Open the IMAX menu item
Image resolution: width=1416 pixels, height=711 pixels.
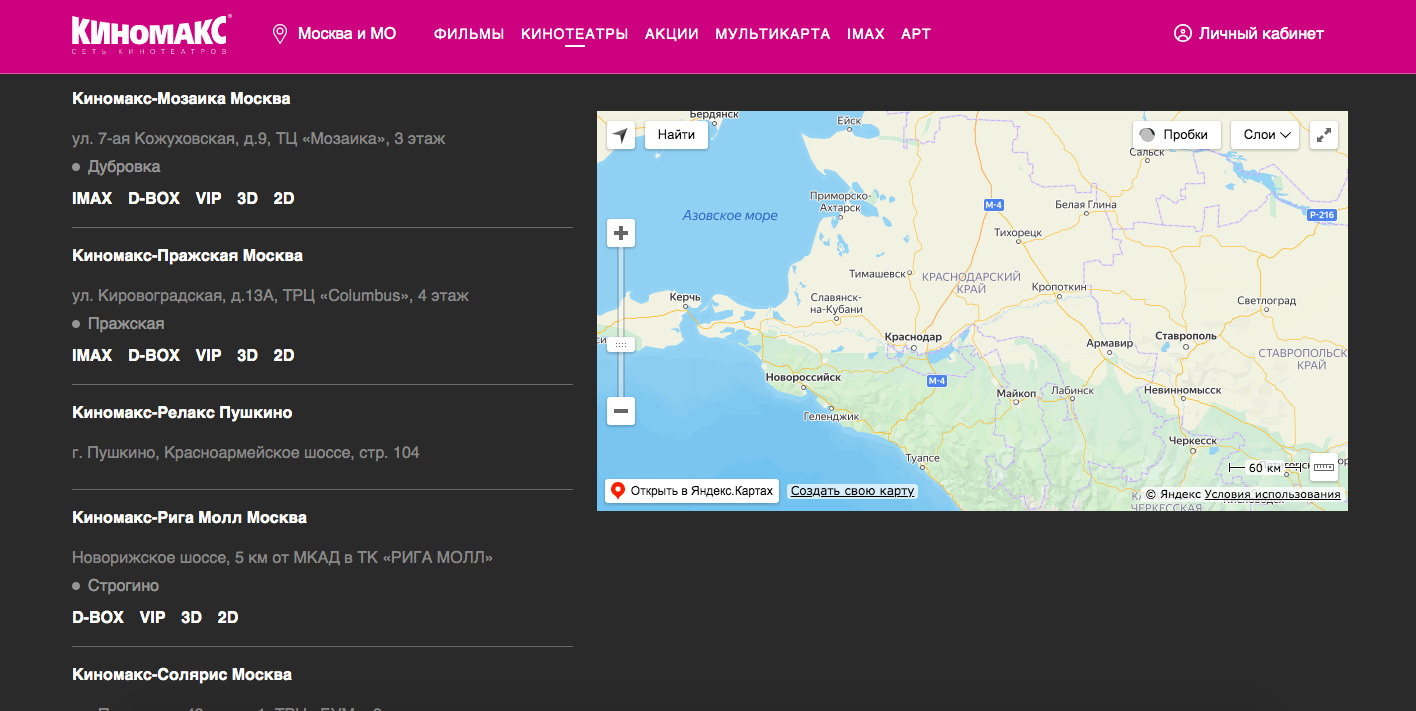[866, 34]
